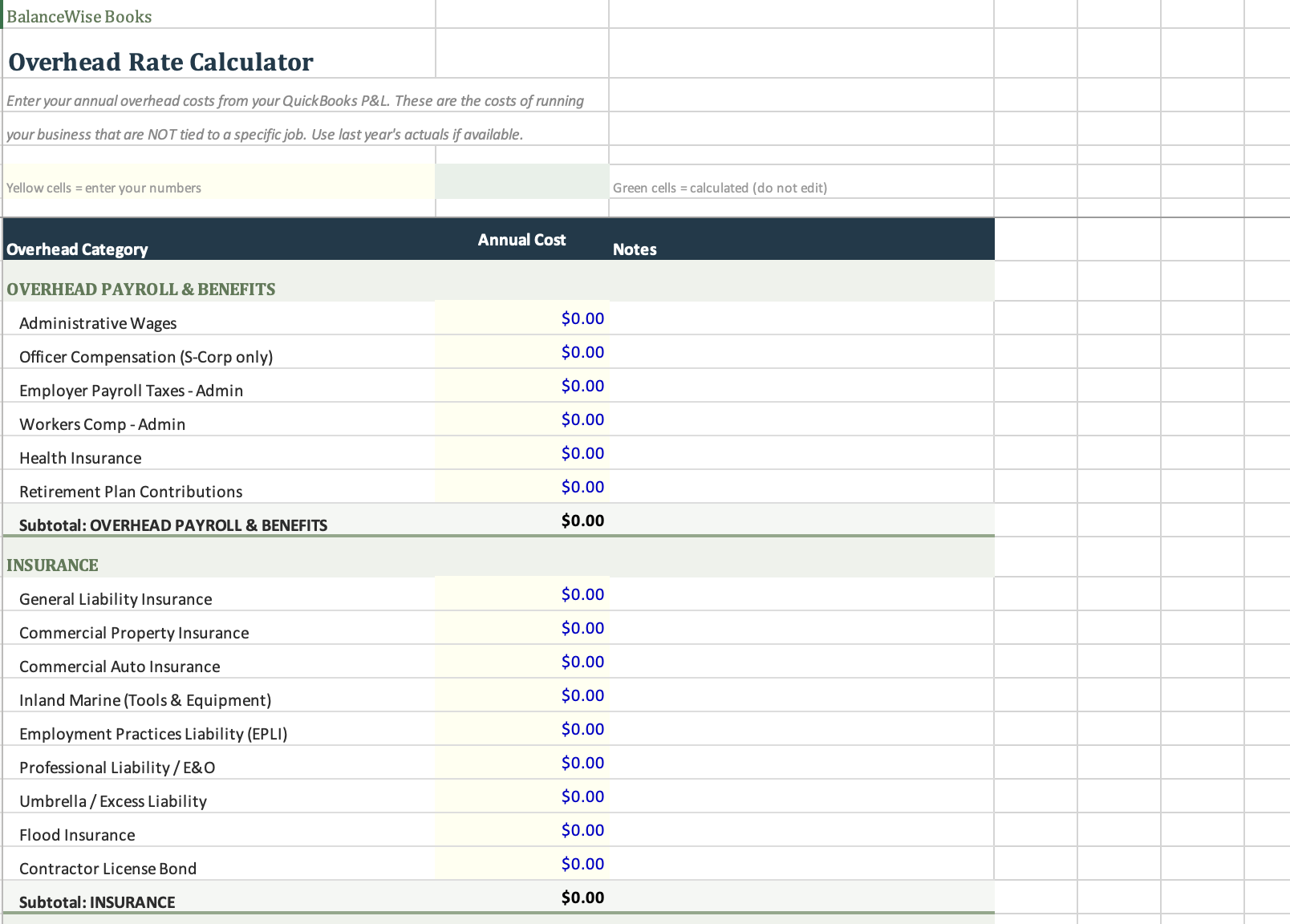Screen dimensions: 1290x924
Task: Click the Workers Comp annual cost cell
Action: pos(522,419)
